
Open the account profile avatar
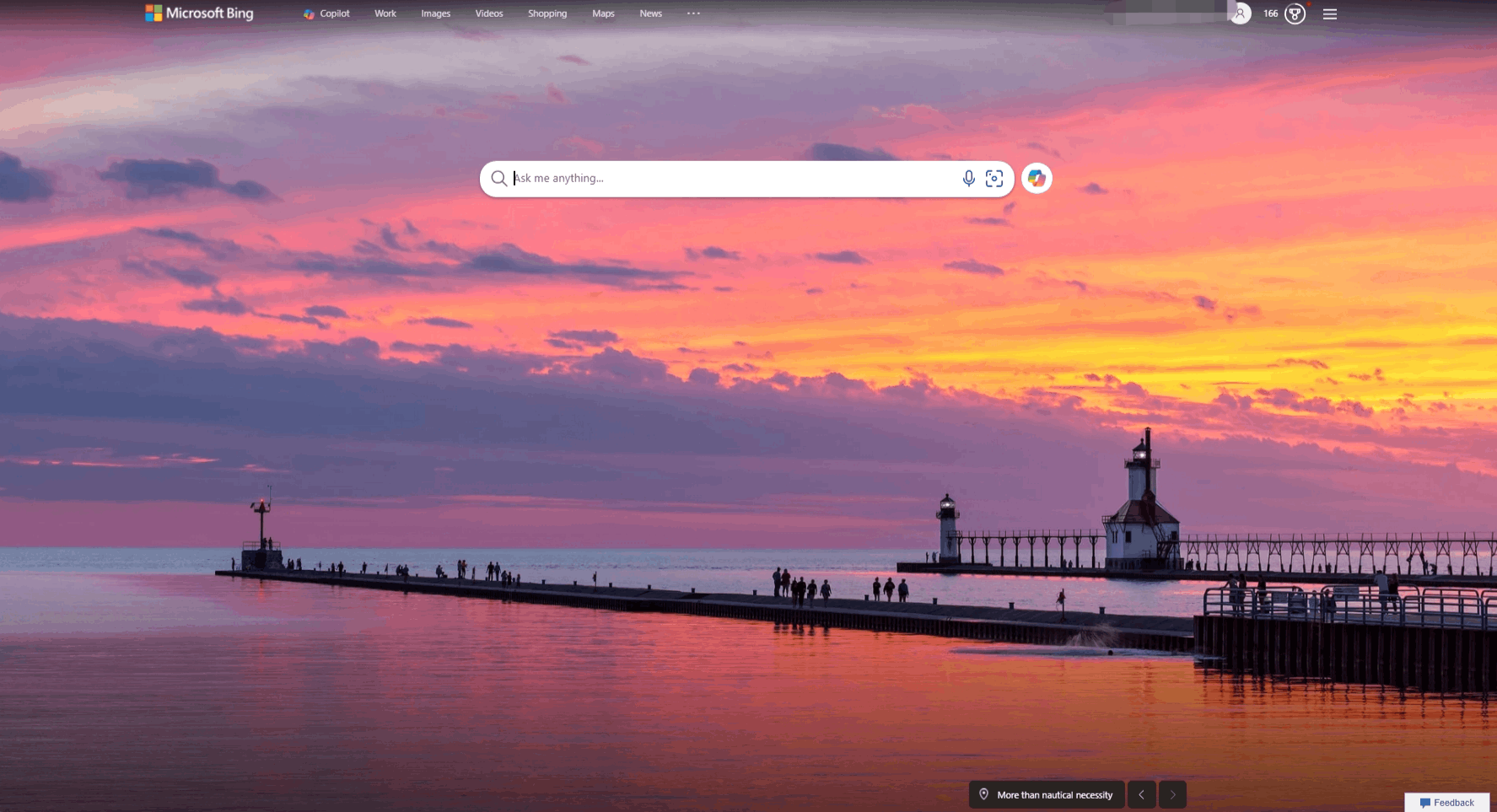[1240, 13]
